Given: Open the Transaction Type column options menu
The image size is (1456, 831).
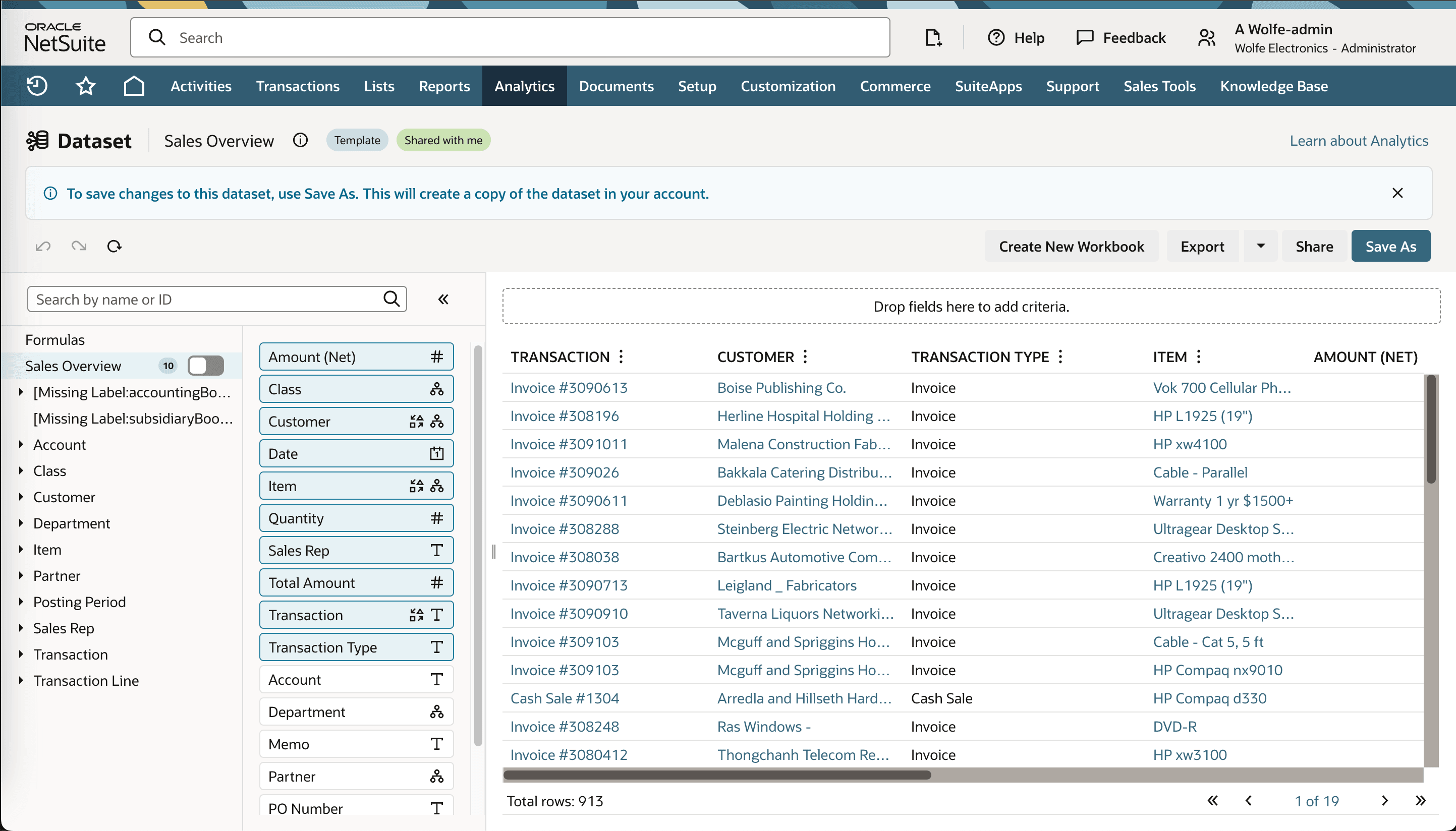Looking at the screenshot, I should pyautogui.click(x=1060, y=357).
